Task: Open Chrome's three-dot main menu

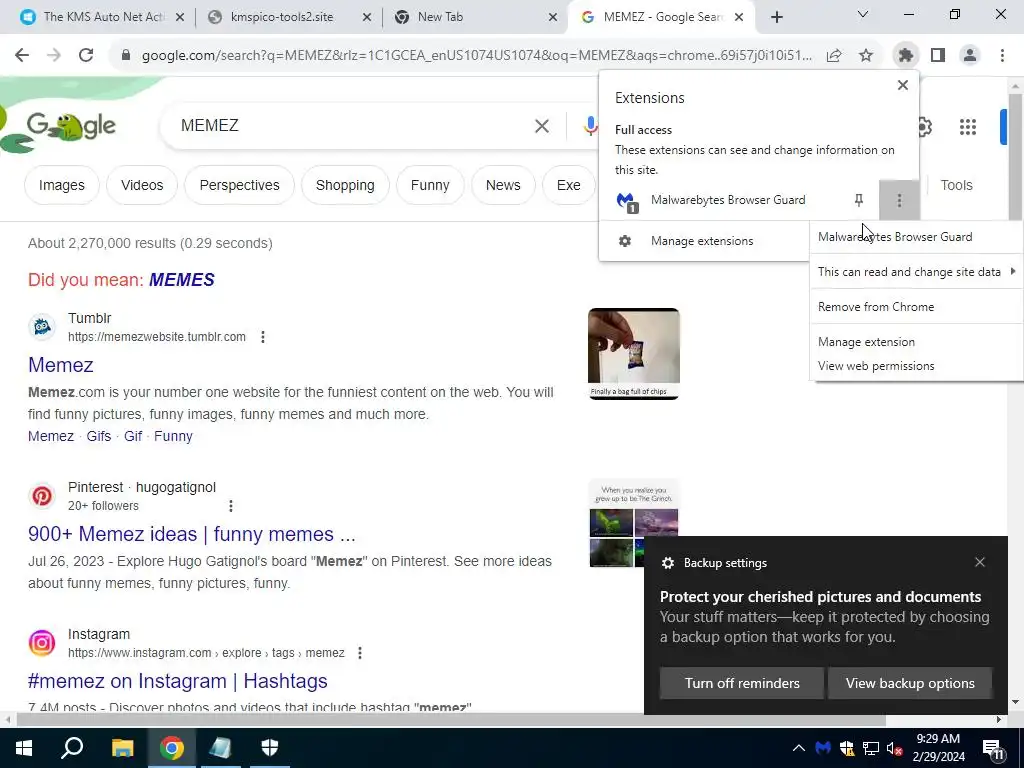Action: 1002,56
